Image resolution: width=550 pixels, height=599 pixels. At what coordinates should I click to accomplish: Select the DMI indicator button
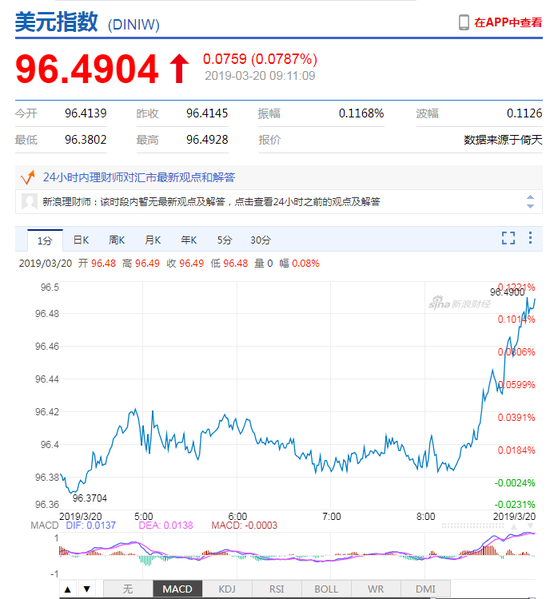point(425,589)
